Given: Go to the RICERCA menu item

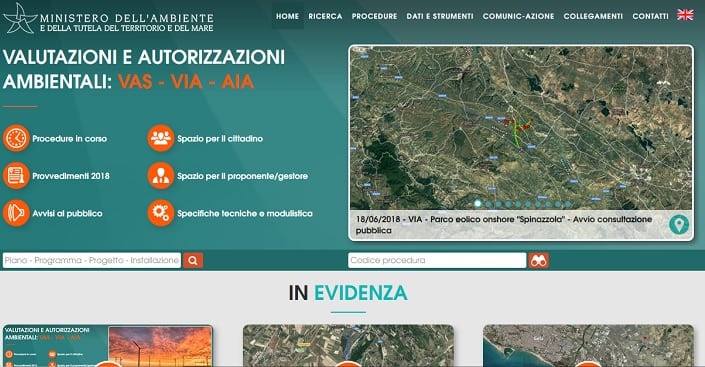Looking at the screenshot, I should pos(325,16).
